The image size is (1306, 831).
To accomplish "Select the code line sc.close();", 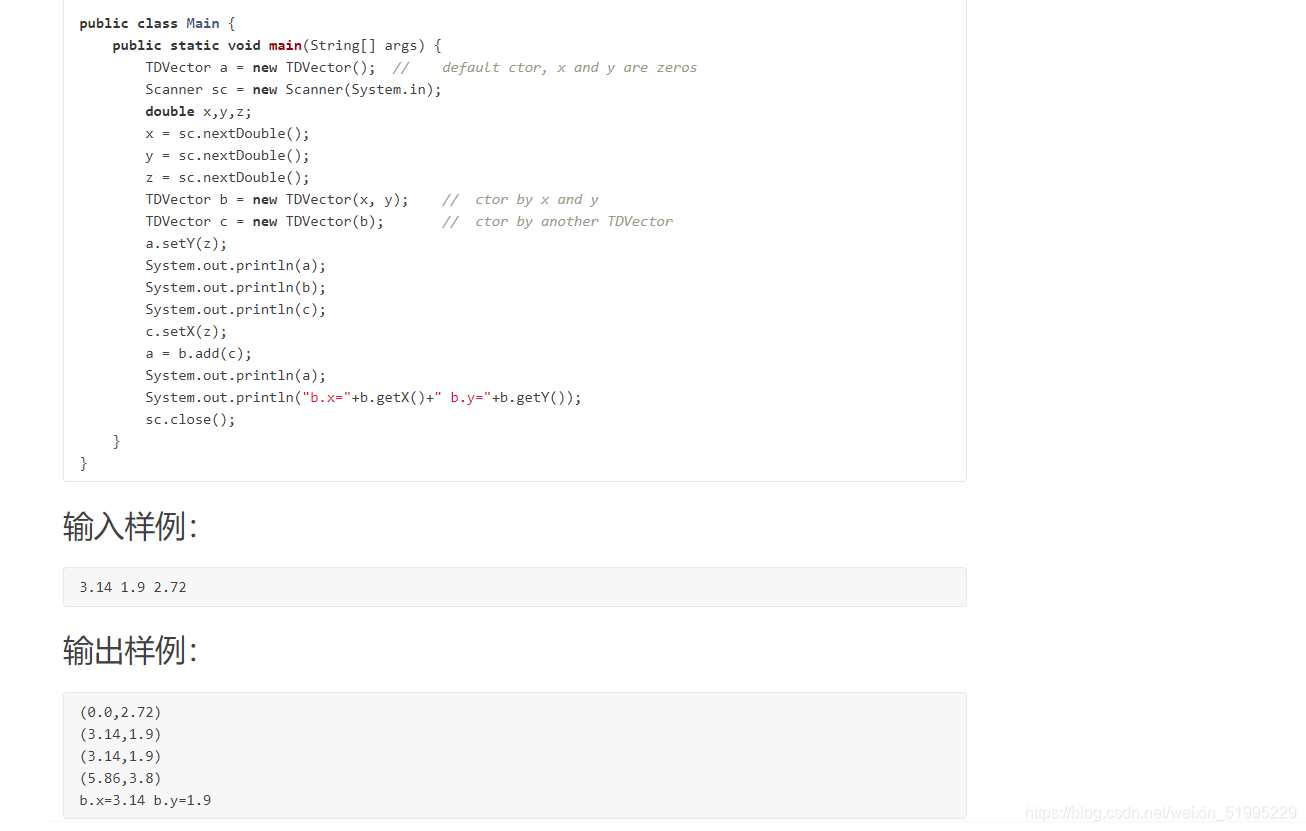I will point(190,419).
